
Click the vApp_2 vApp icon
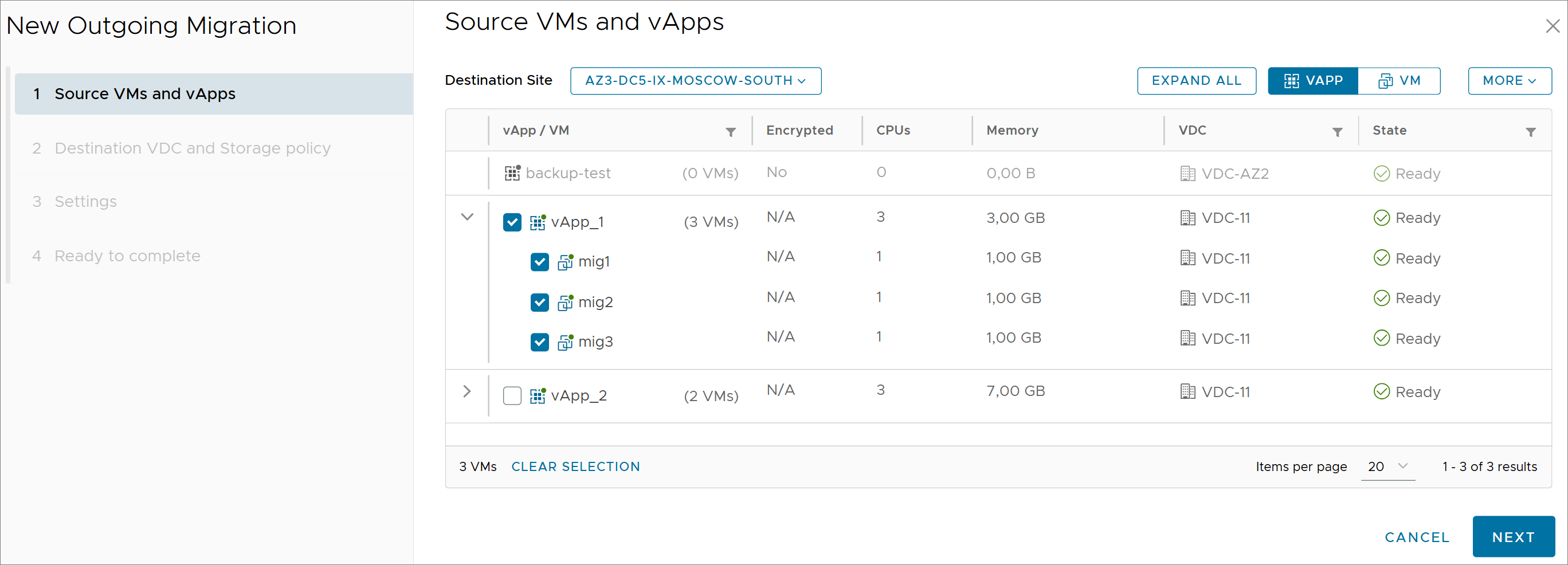538,396
